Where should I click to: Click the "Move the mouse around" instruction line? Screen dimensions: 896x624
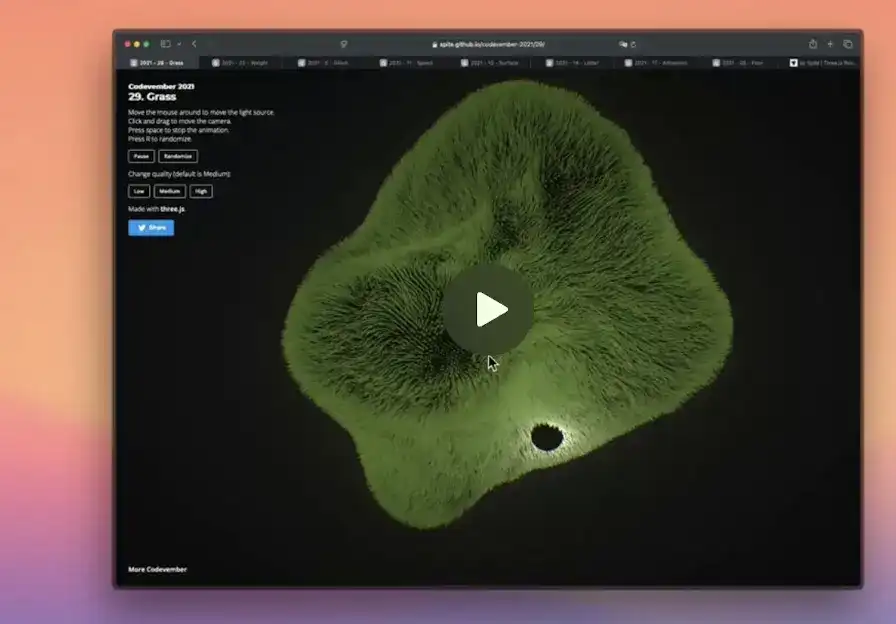point(201,113)
